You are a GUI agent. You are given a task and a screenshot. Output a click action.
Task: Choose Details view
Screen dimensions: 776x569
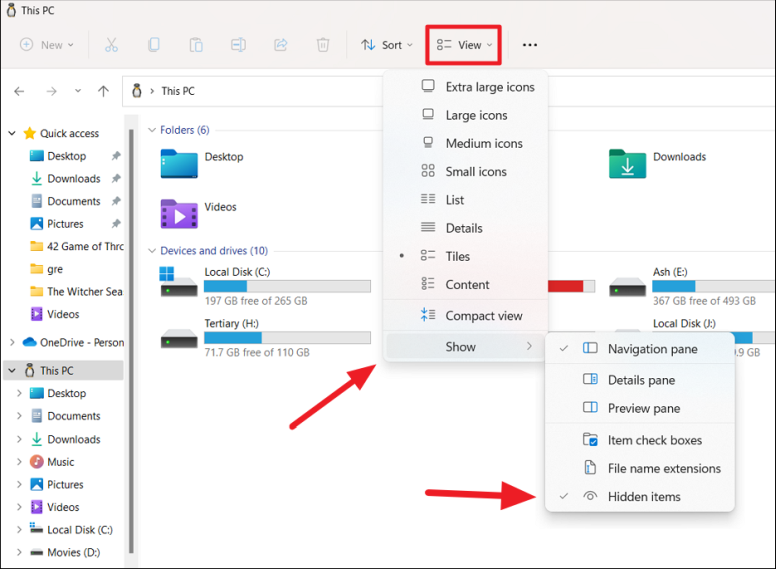coord(465,228)
